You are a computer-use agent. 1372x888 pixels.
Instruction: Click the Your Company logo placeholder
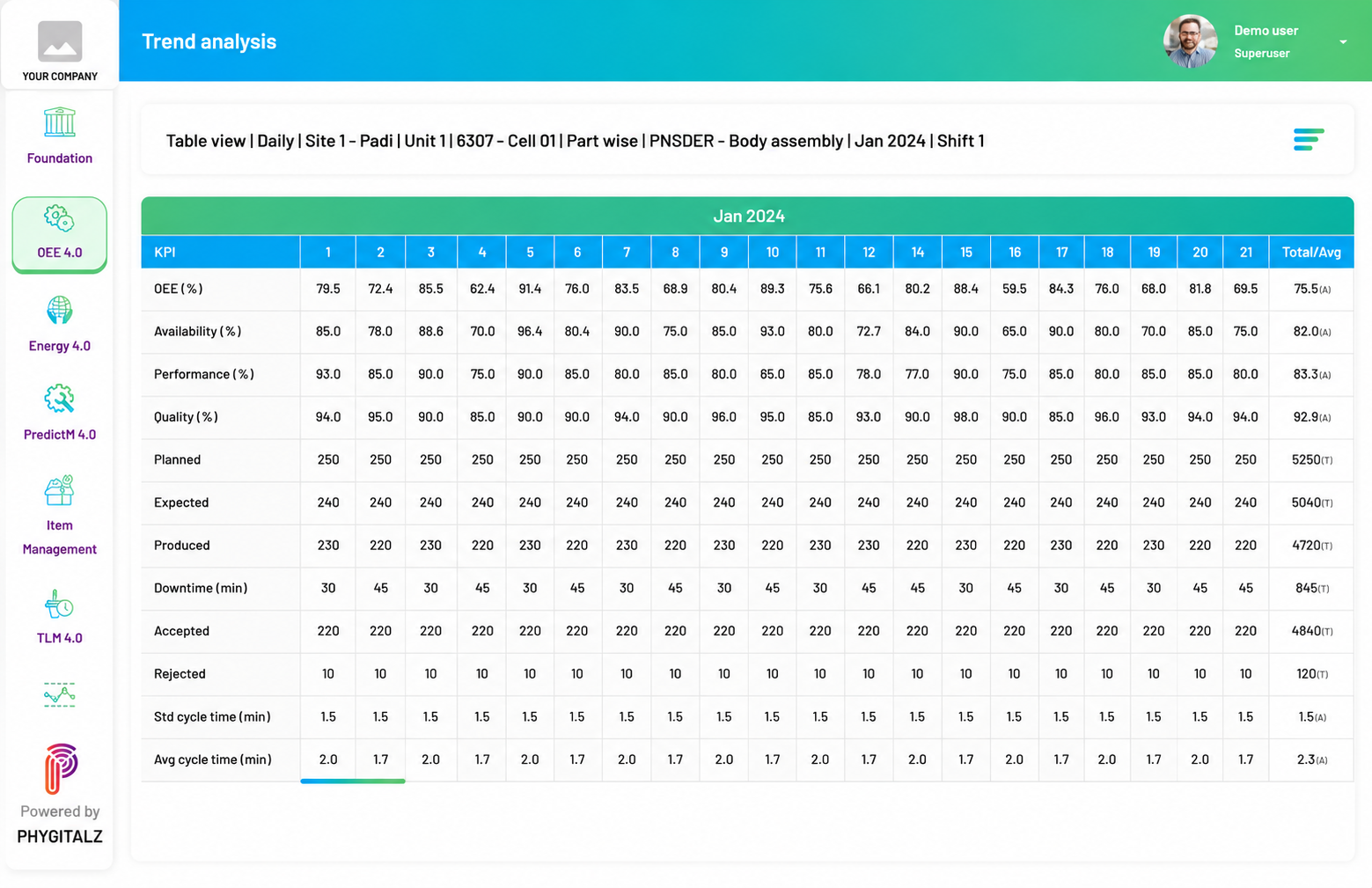pyautogui.click(x=60, y=41)
